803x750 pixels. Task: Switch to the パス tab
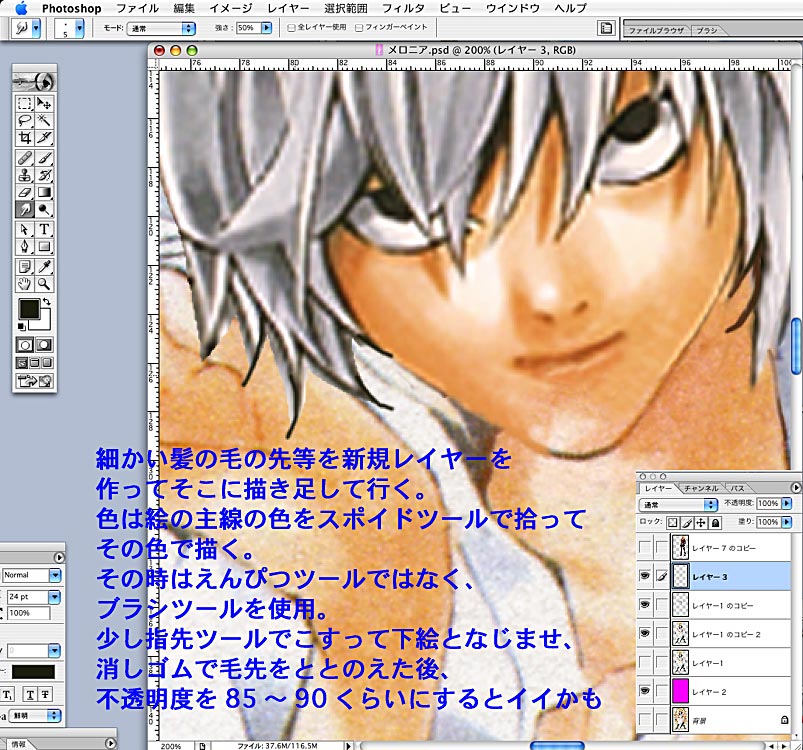pyautogui.click(x=737, y=488)
